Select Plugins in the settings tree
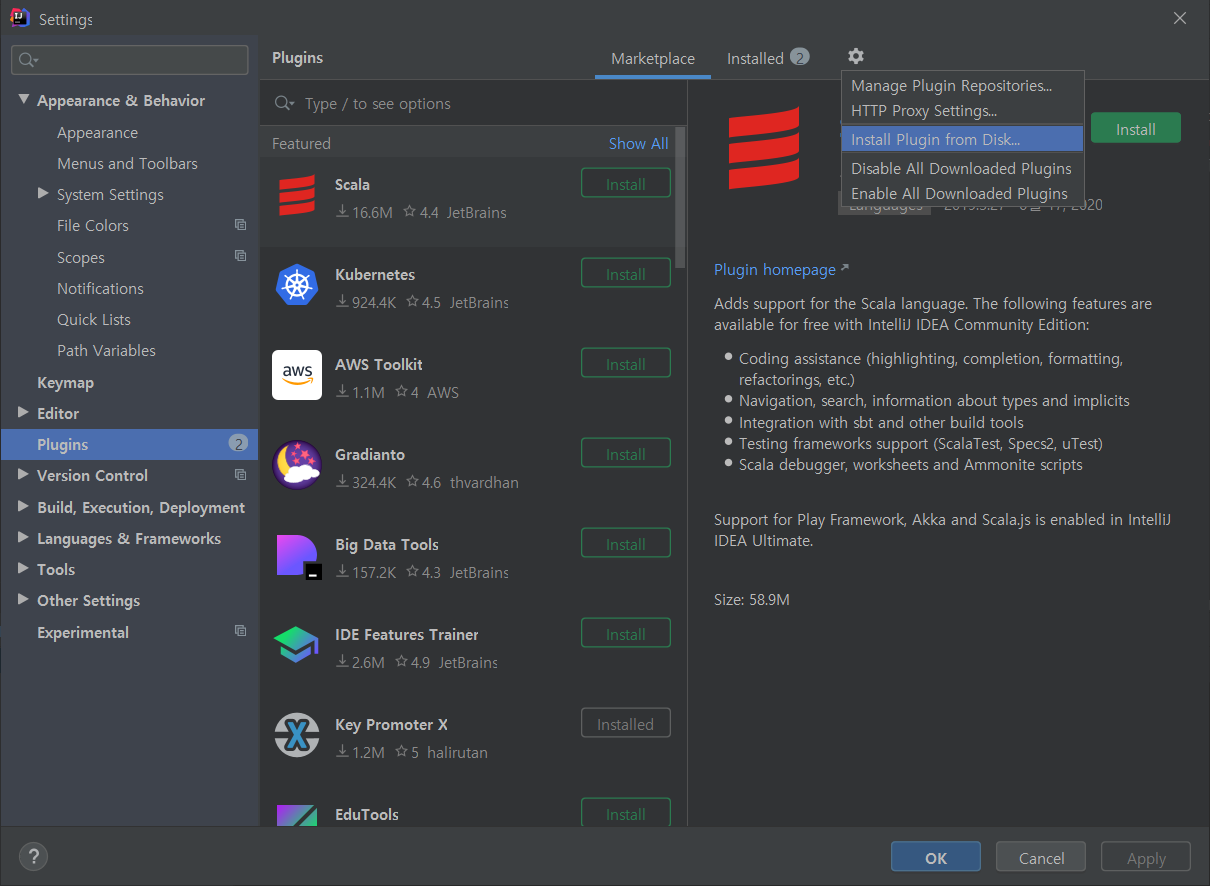This screenshot has width=1210, height=886. (x=130, y=444)
